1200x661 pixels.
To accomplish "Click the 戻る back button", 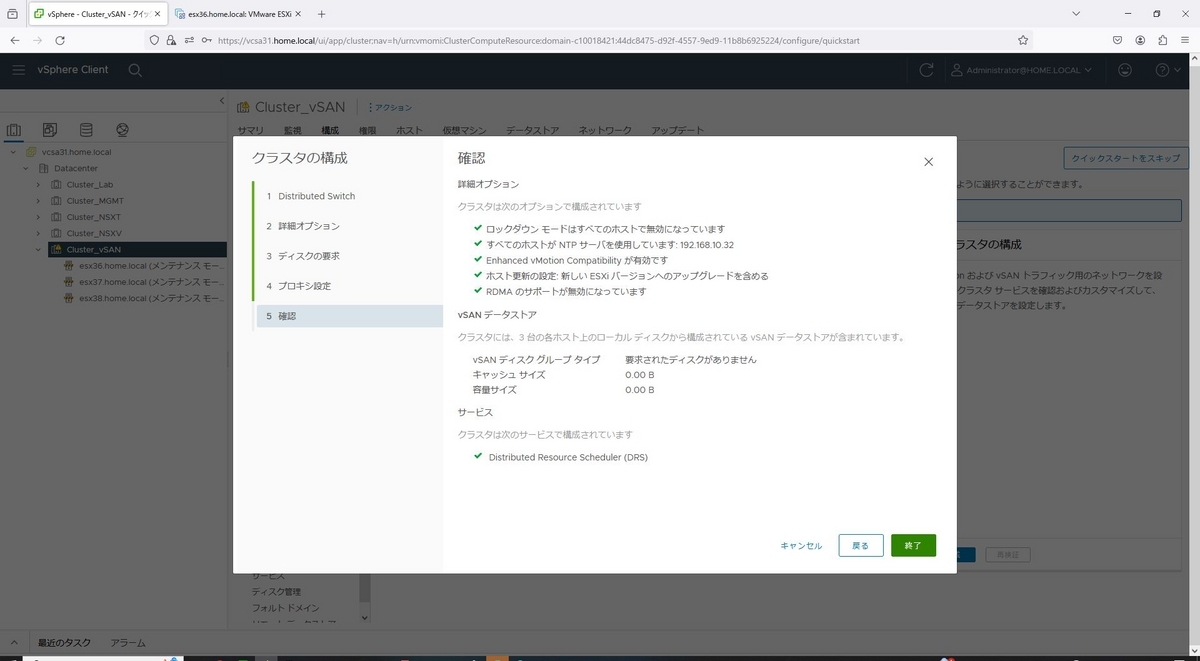I will tap(861, 545).
